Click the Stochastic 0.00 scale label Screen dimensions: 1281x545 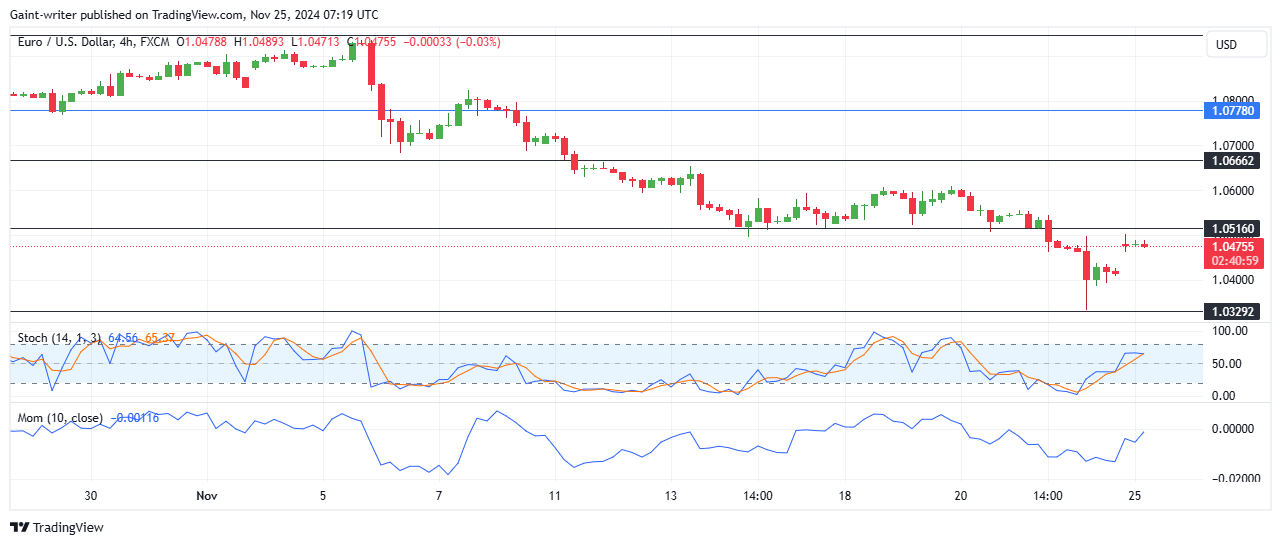click(x=1223, y=396)
